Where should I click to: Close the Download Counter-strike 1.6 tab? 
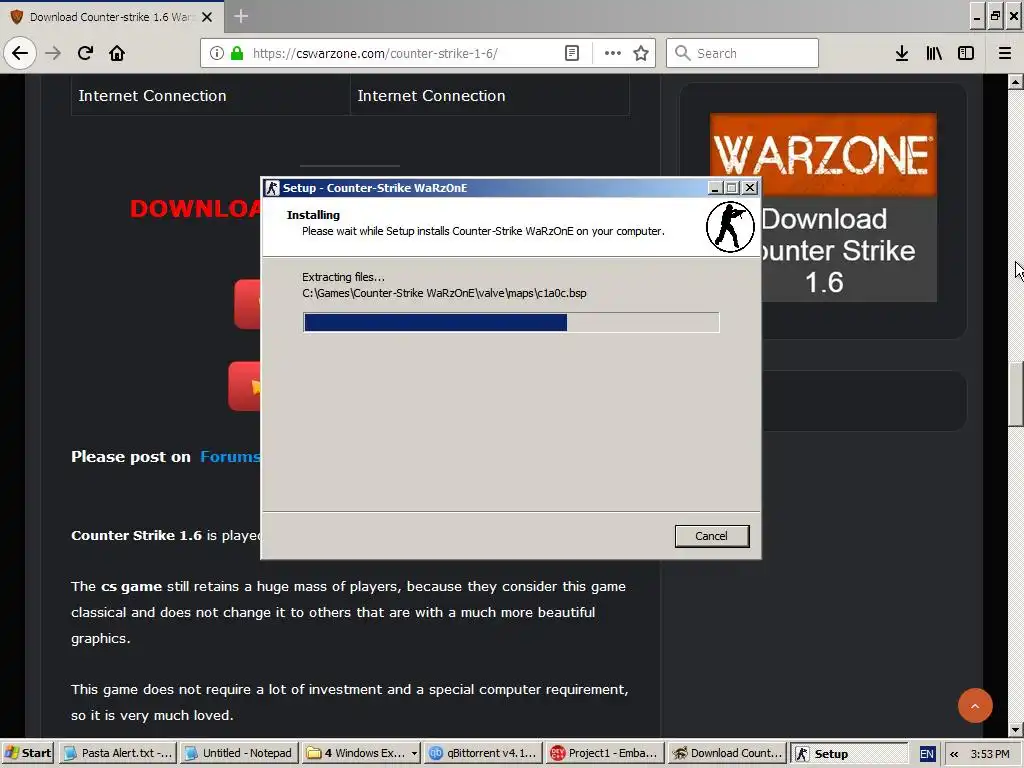coord(207,17)
